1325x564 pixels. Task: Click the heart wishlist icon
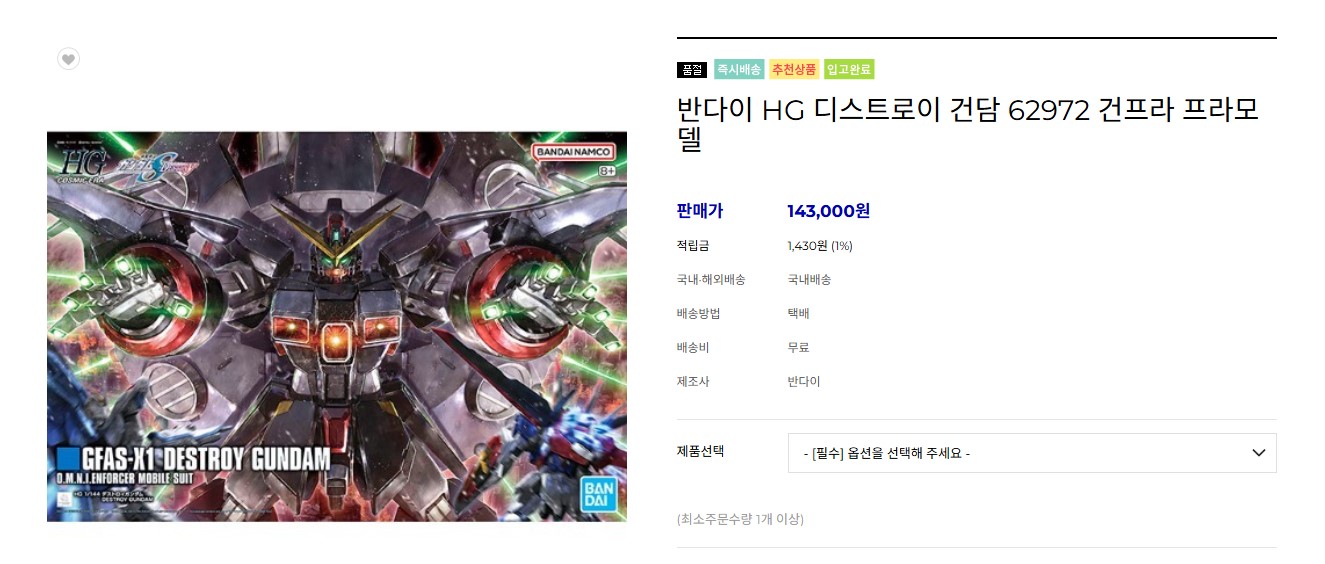pos(68,59)
